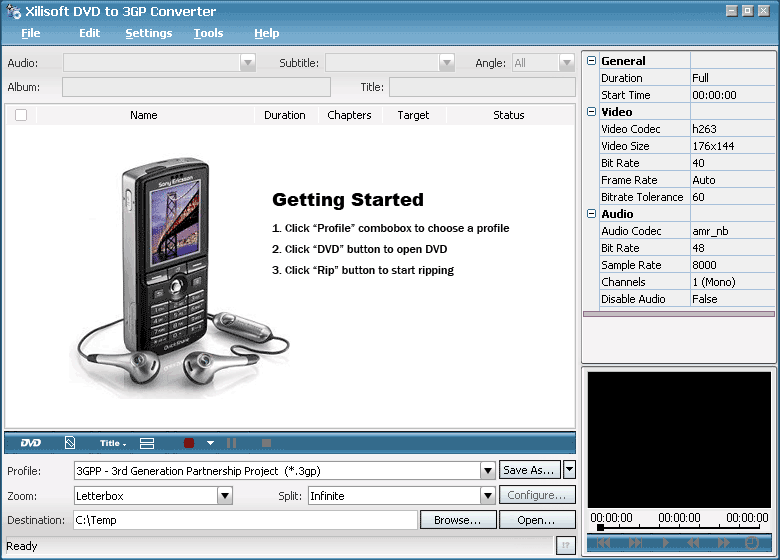The height and width of the screenshot is (560, 780).
Task: Open the Zoom Letterbox dropdown
Action: [x=225, y=496]
